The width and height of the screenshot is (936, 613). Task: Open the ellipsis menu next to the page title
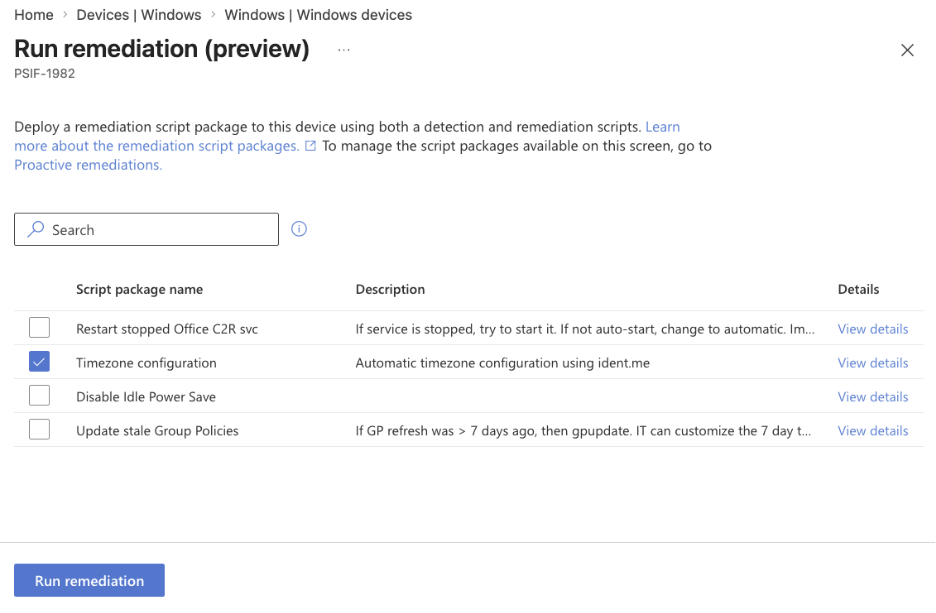(343, 49)
